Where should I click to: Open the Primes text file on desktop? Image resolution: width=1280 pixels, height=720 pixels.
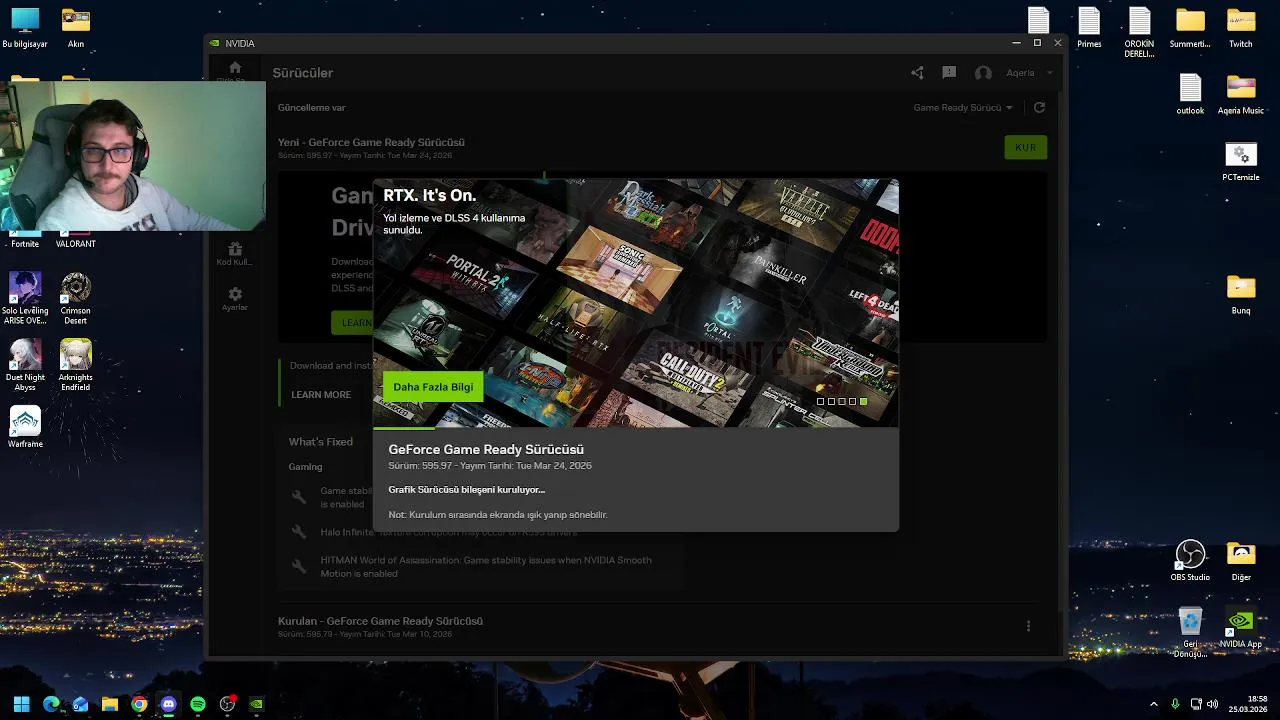(1089, 28)
